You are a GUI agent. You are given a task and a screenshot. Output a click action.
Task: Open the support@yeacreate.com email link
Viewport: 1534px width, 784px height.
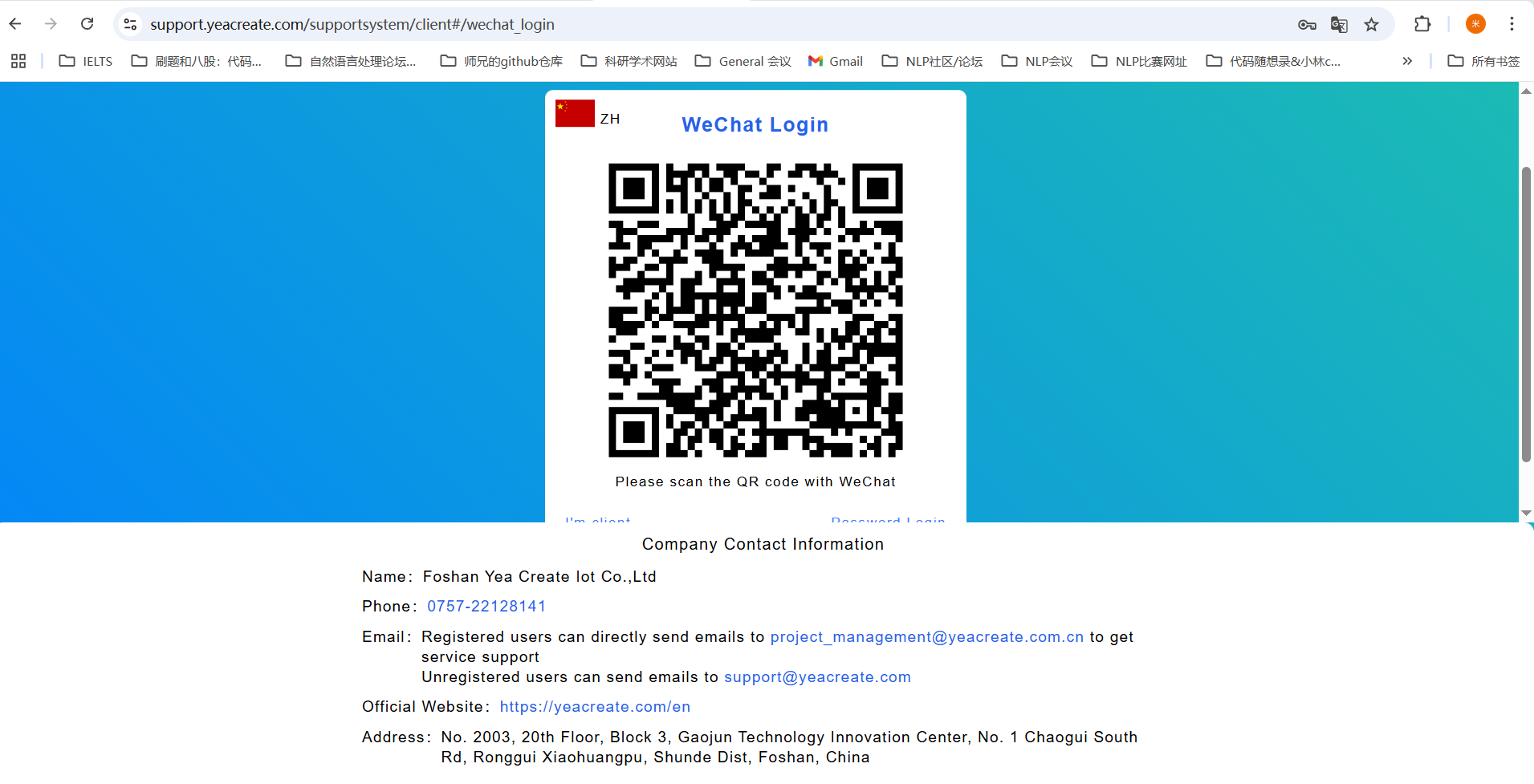point(817,677)
